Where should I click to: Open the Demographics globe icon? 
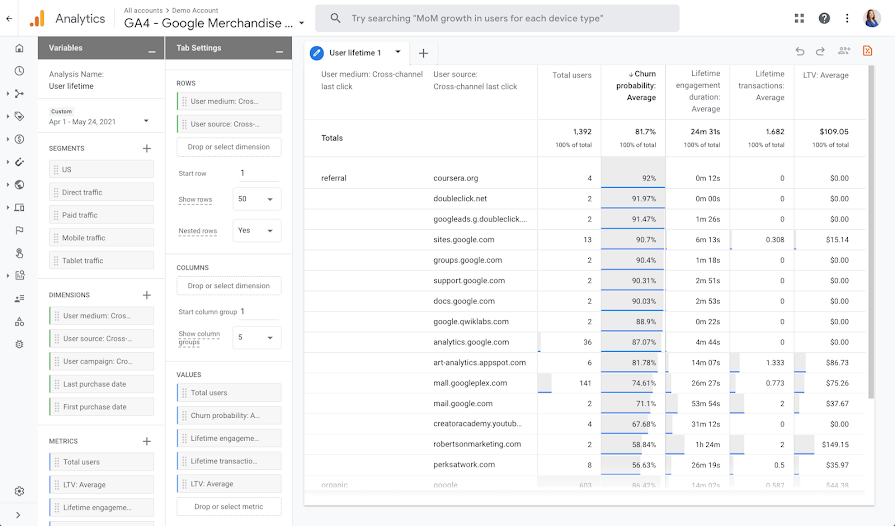click(19, 185)
